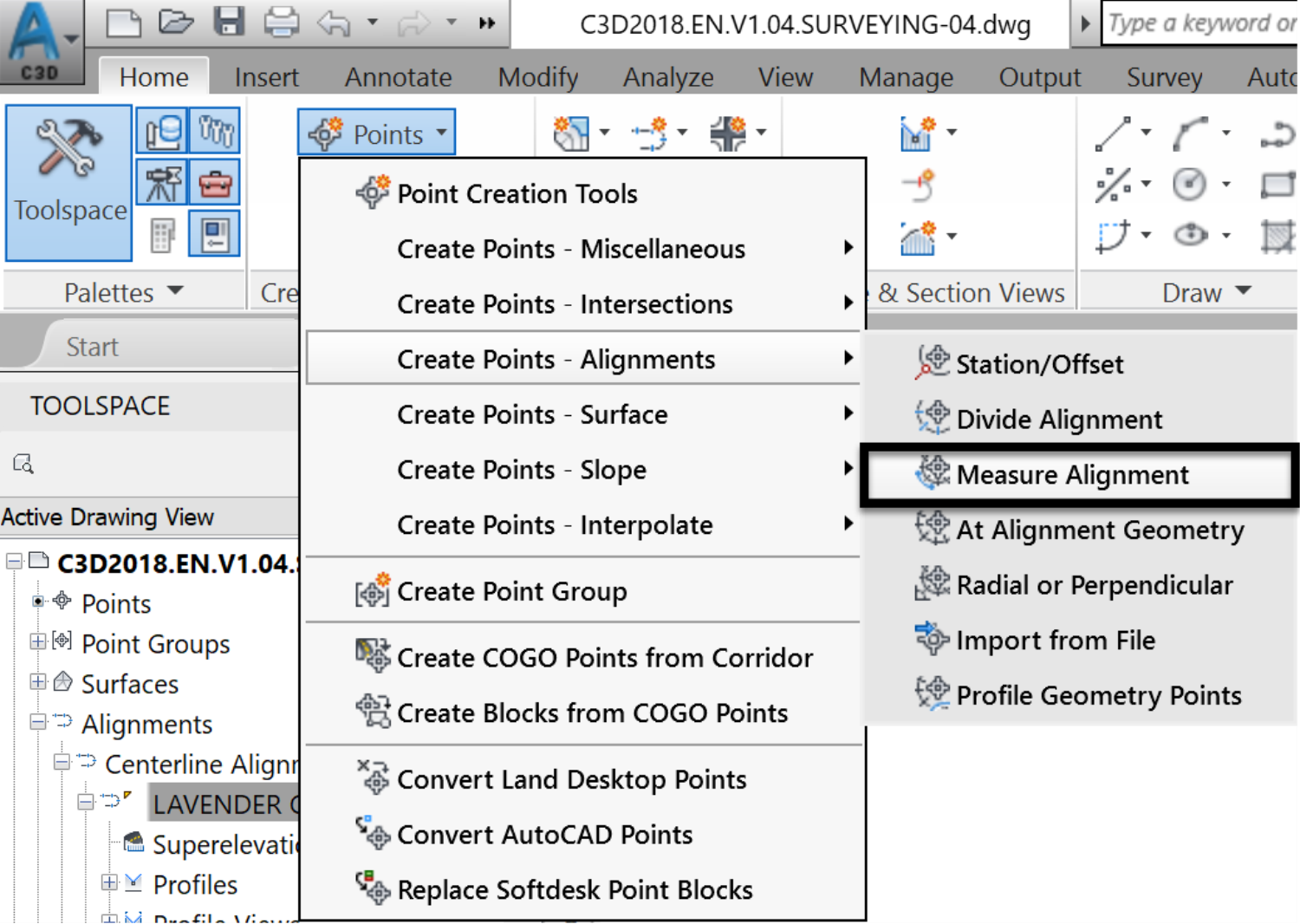Image resolution: width=1300 pixels, height=924 pixels.
Task: Select the LAVENDER alignment tree item
Action: 224,804
